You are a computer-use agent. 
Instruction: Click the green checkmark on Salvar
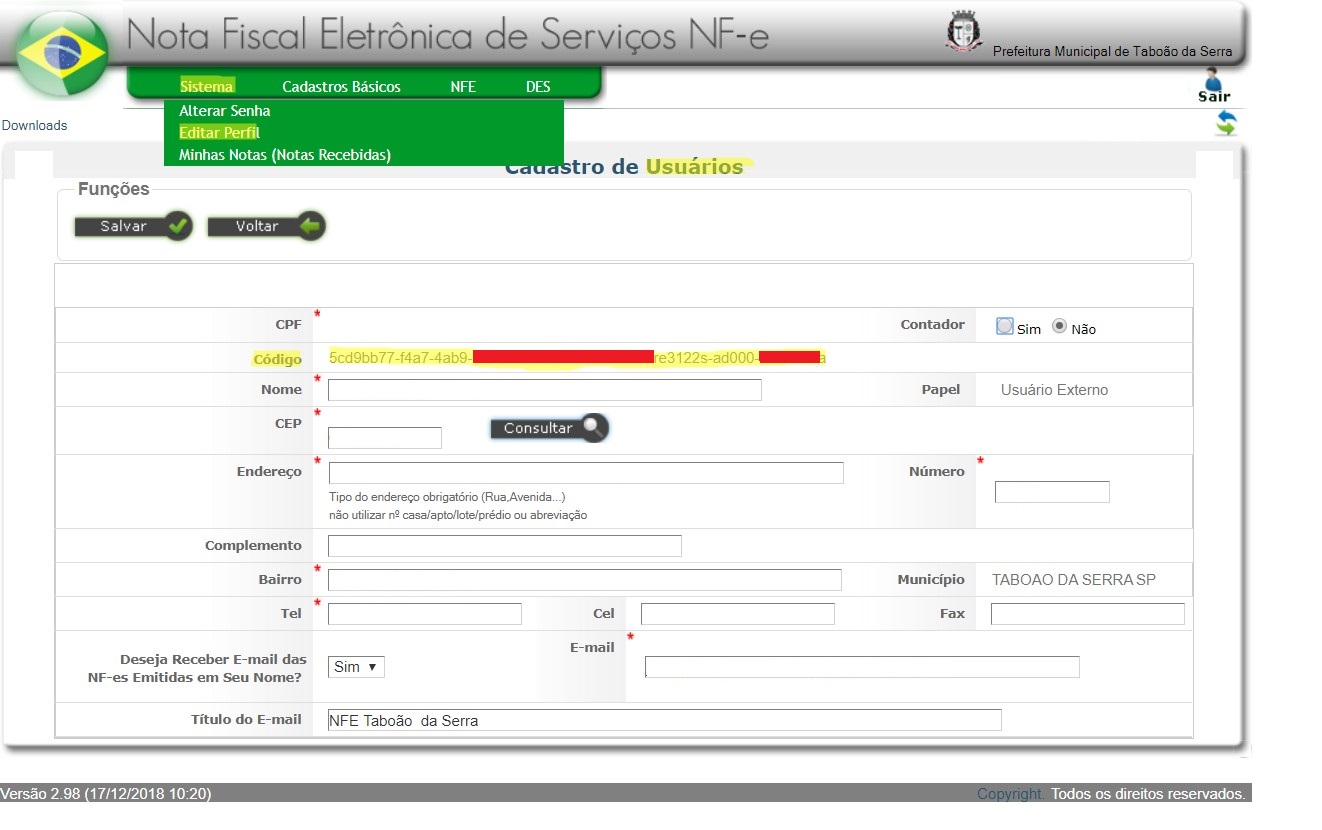178,226
